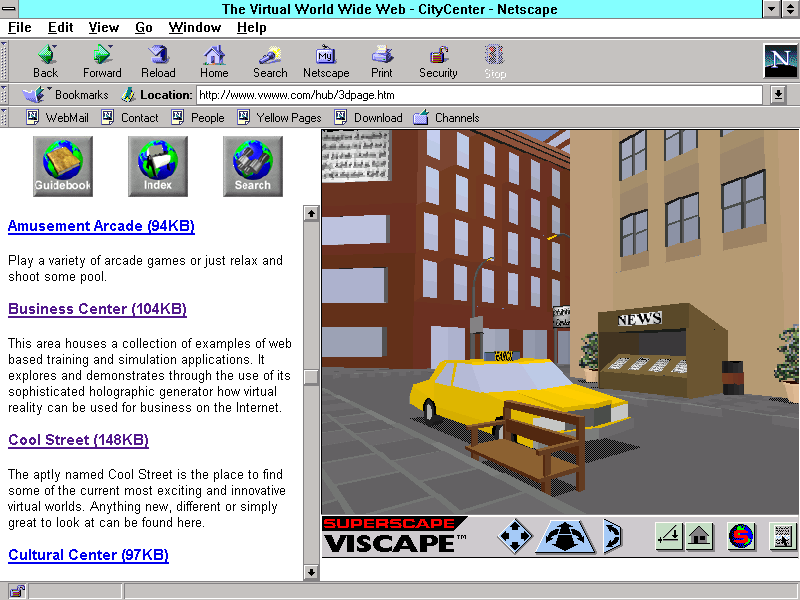
Task: Click the status bar security lock icon
Action: (x=16, y=592)
